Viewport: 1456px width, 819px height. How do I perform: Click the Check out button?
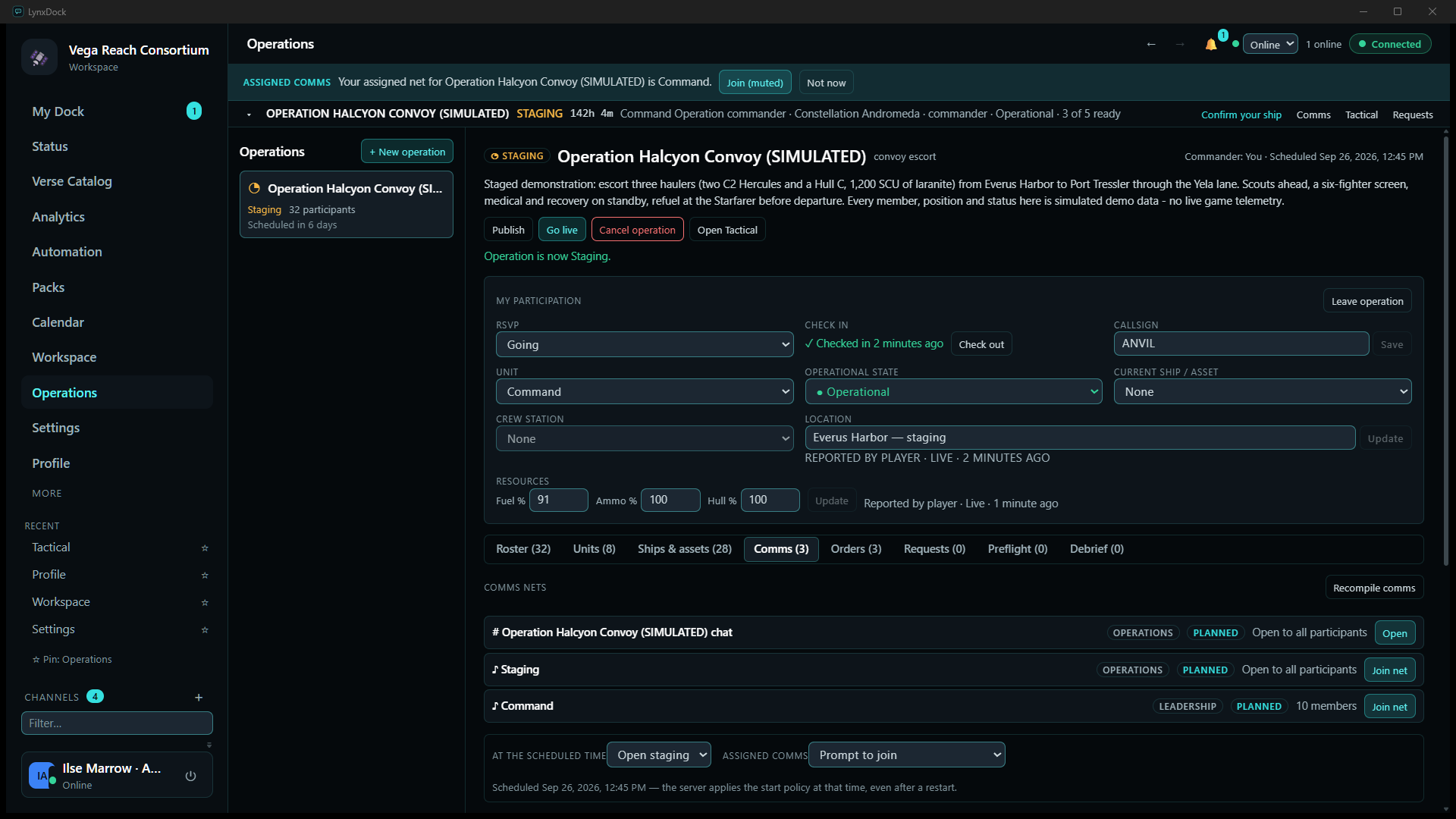pos(981,344)
